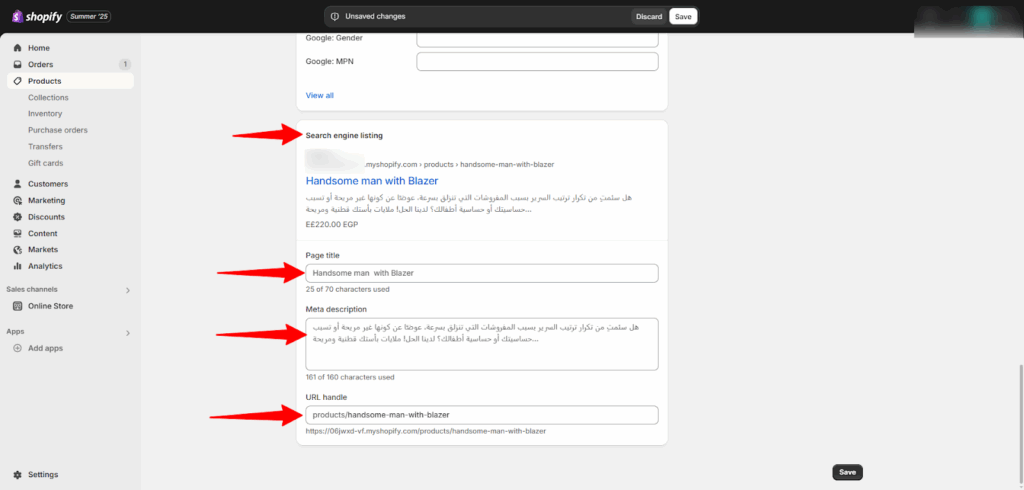Open Analytics via bar chart icon
The height and width of the screenshot is (490, 1024).
pyautogui.click(x=18, y=266)
